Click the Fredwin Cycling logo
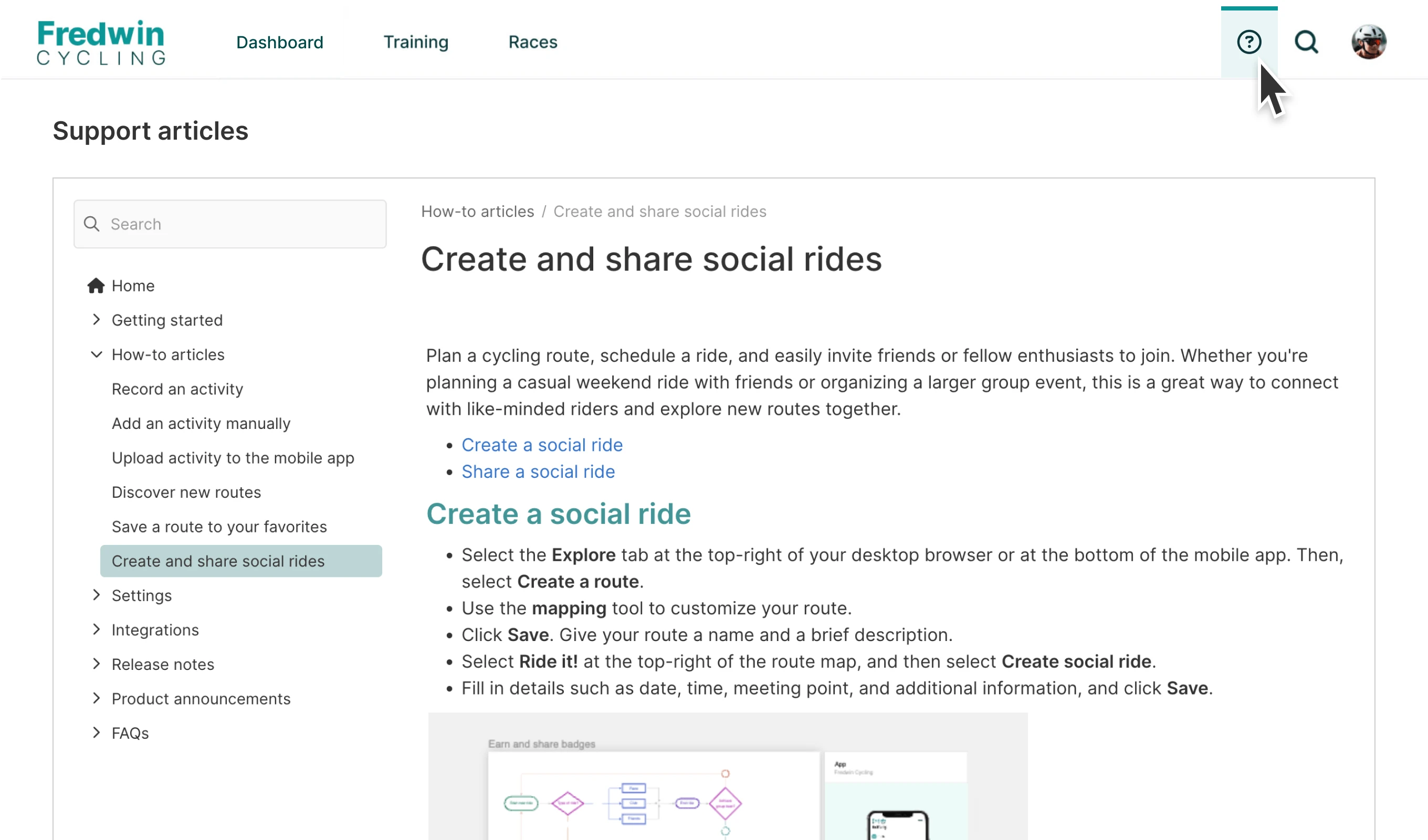Viewport: 1428px width, 840px height. pos(101,43)
